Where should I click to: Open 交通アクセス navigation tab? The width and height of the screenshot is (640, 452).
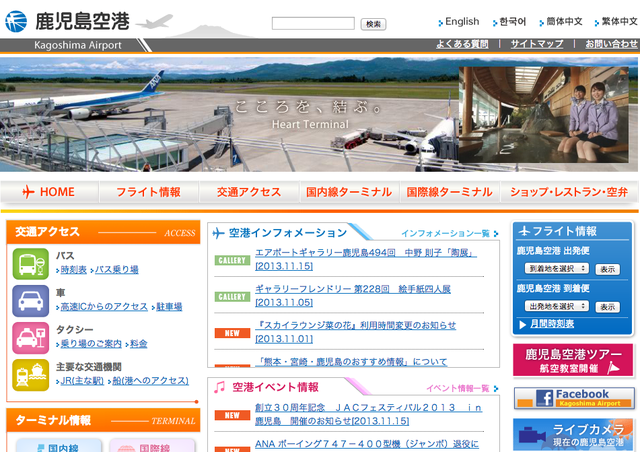[x=249, y=192]
